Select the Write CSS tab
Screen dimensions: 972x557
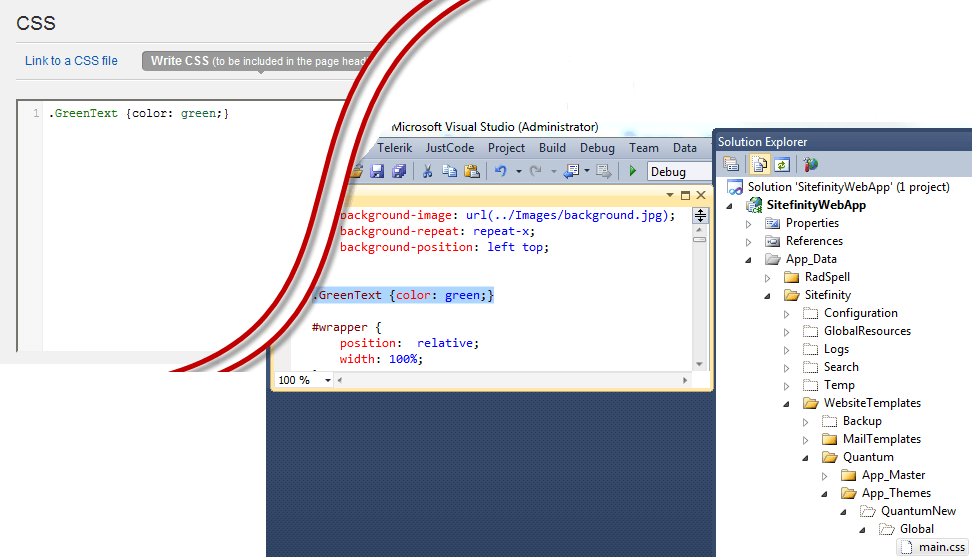click(x=257, y=61)
